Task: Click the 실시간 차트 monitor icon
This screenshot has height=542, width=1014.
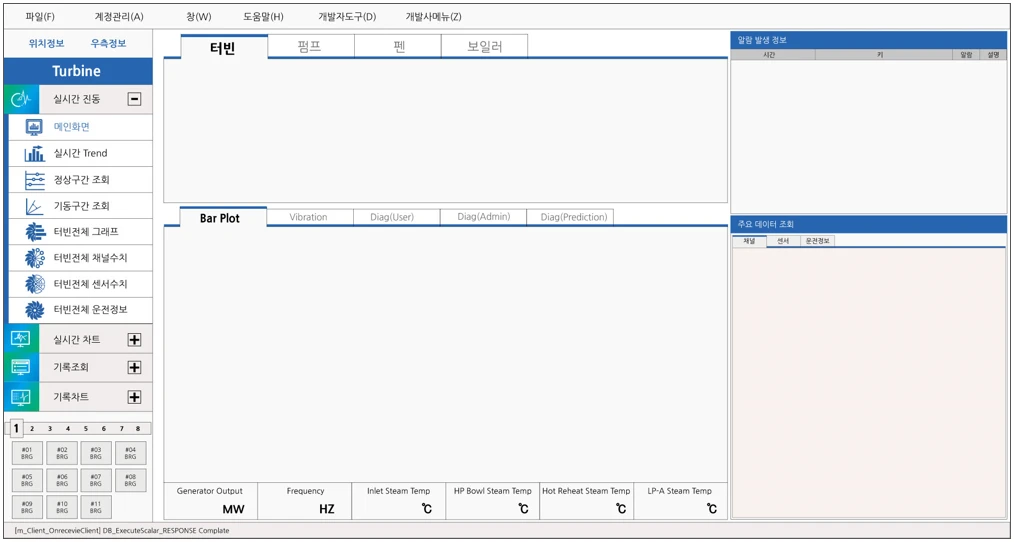Action: click(21, 339)
